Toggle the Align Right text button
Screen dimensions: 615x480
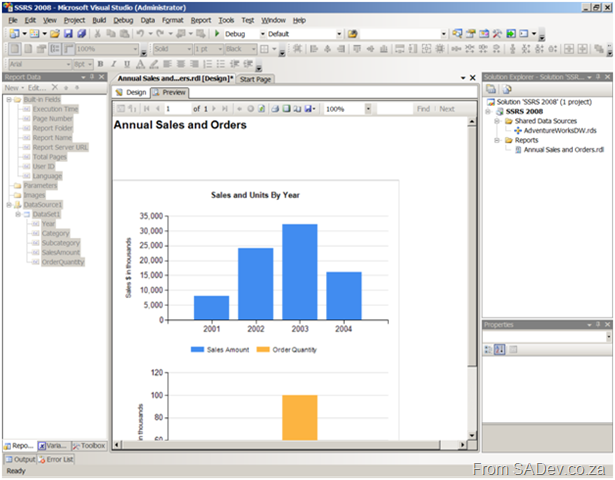pos(194,64)
